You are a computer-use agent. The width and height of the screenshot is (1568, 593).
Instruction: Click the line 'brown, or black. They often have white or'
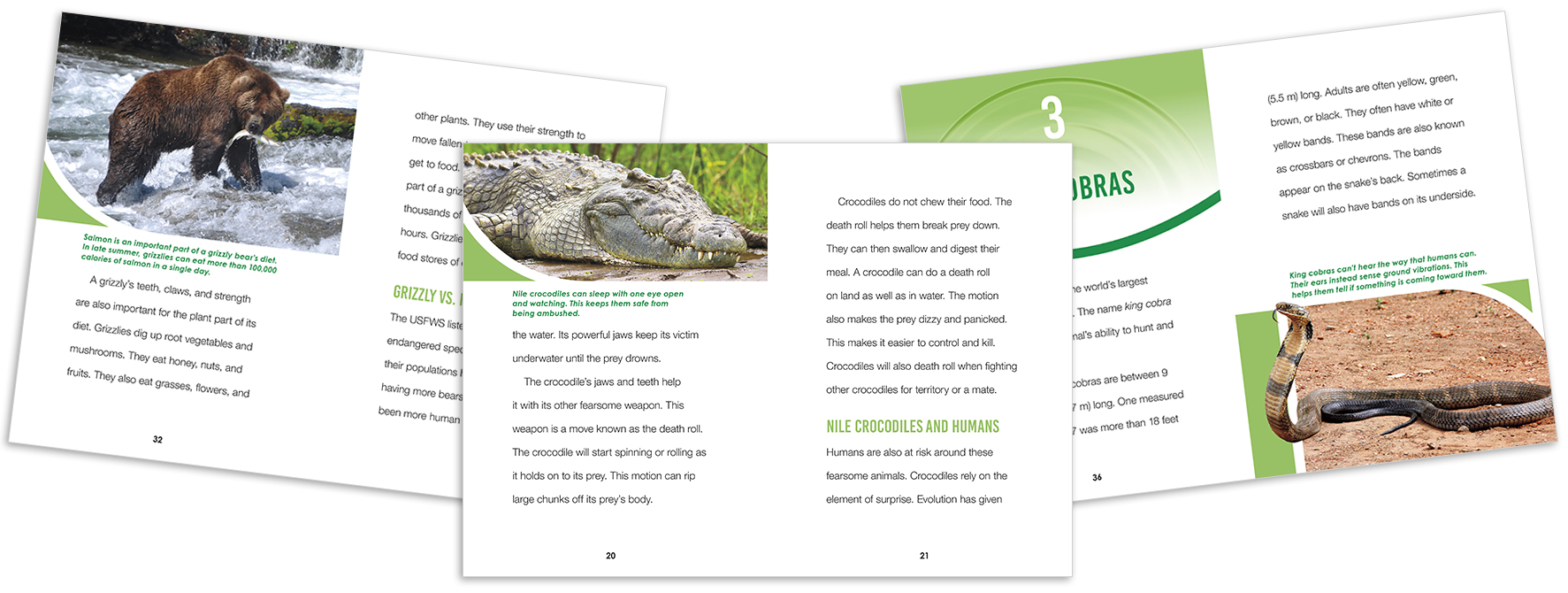click(x=1362, y=112)
